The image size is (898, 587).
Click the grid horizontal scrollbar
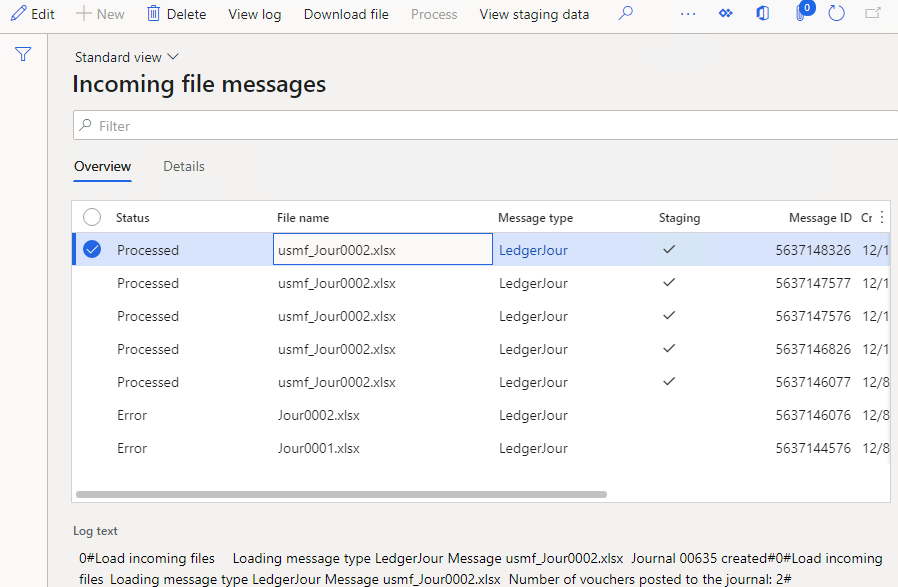[341, 494]
